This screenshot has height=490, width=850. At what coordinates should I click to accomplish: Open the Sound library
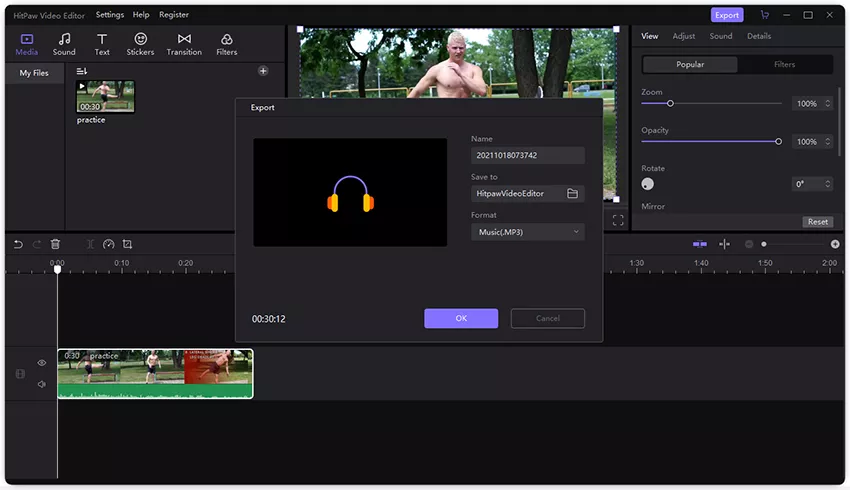[x=64, y=44]
